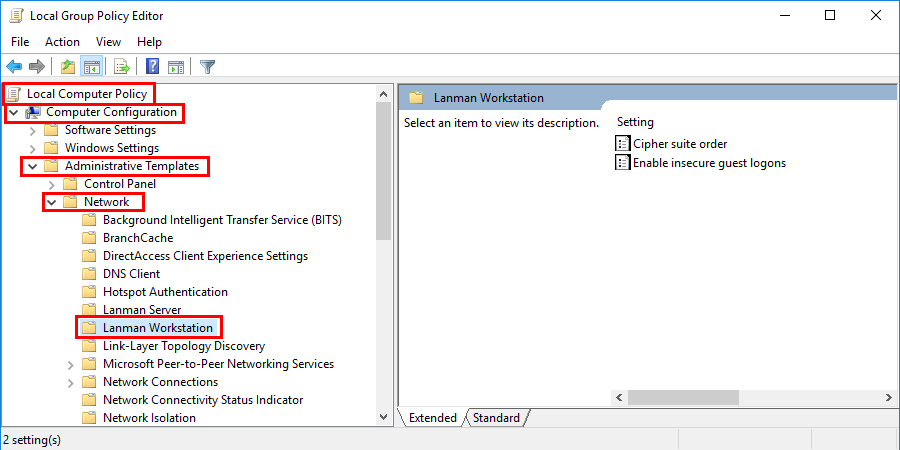Select the Network tree label
The width and height of the screenshot is (900, 450).
coord(107,201)
